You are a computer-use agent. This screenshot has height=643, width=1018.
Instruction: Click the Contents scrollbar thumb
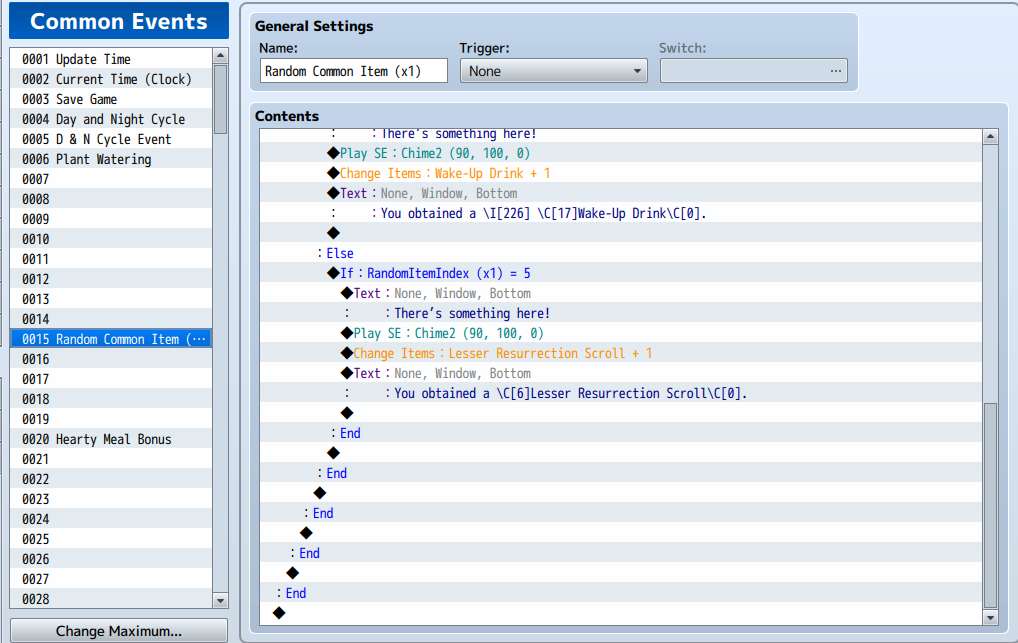pos(990,505)
